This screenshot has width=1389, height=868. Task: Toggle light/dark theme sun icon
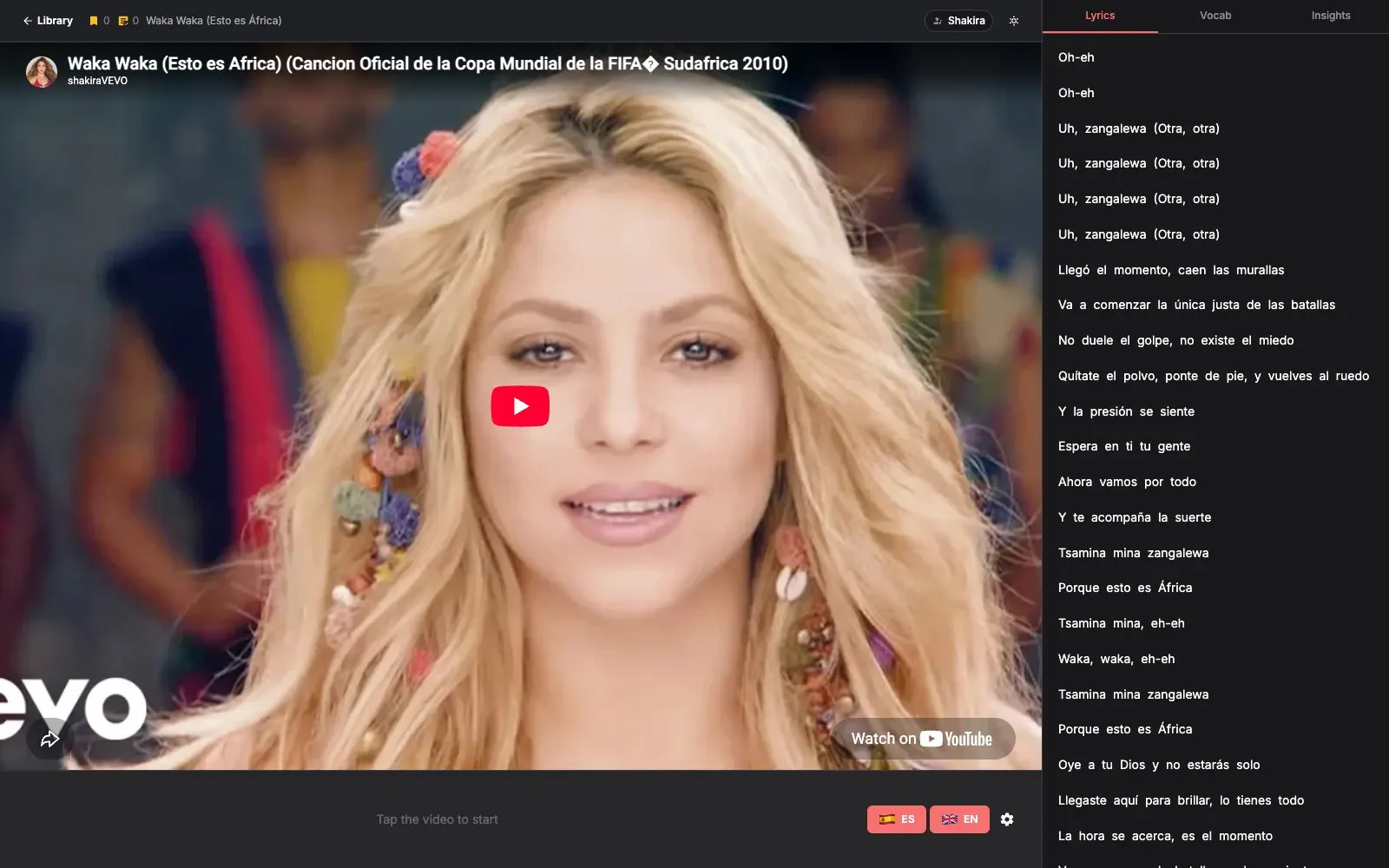[1014, 21]
